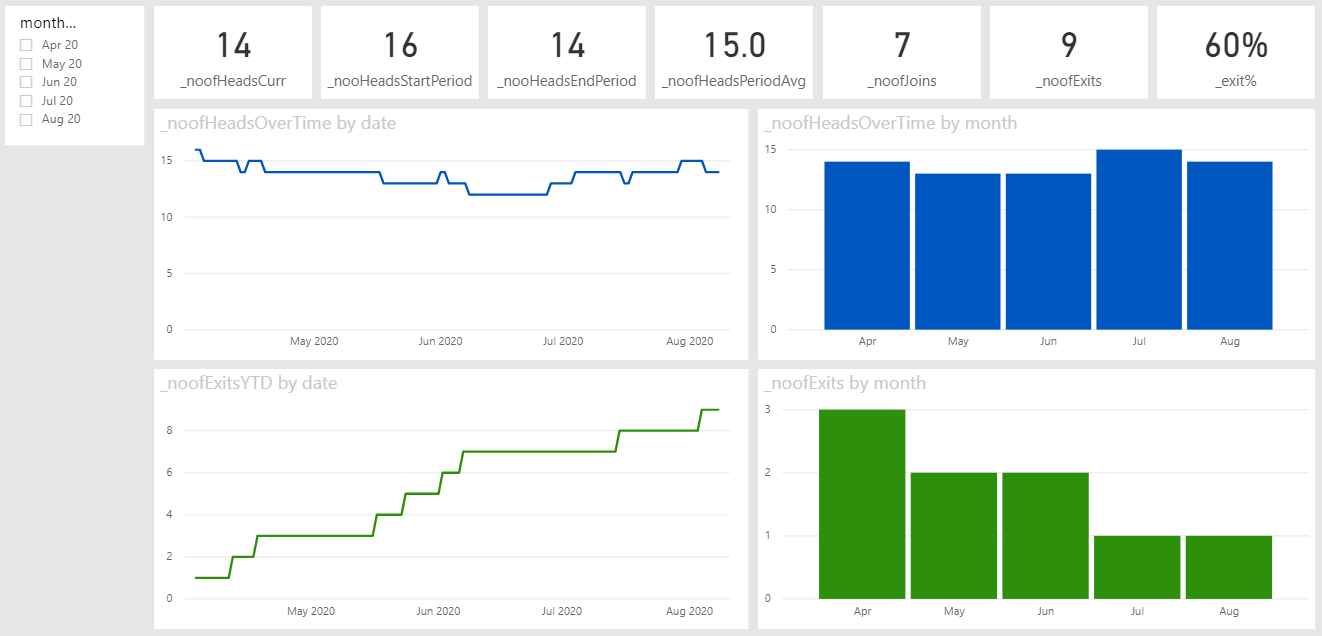Select the _exit% card showing 60%
The height and width of the screenshot is (636, 1322).
tap(1236, 53)
